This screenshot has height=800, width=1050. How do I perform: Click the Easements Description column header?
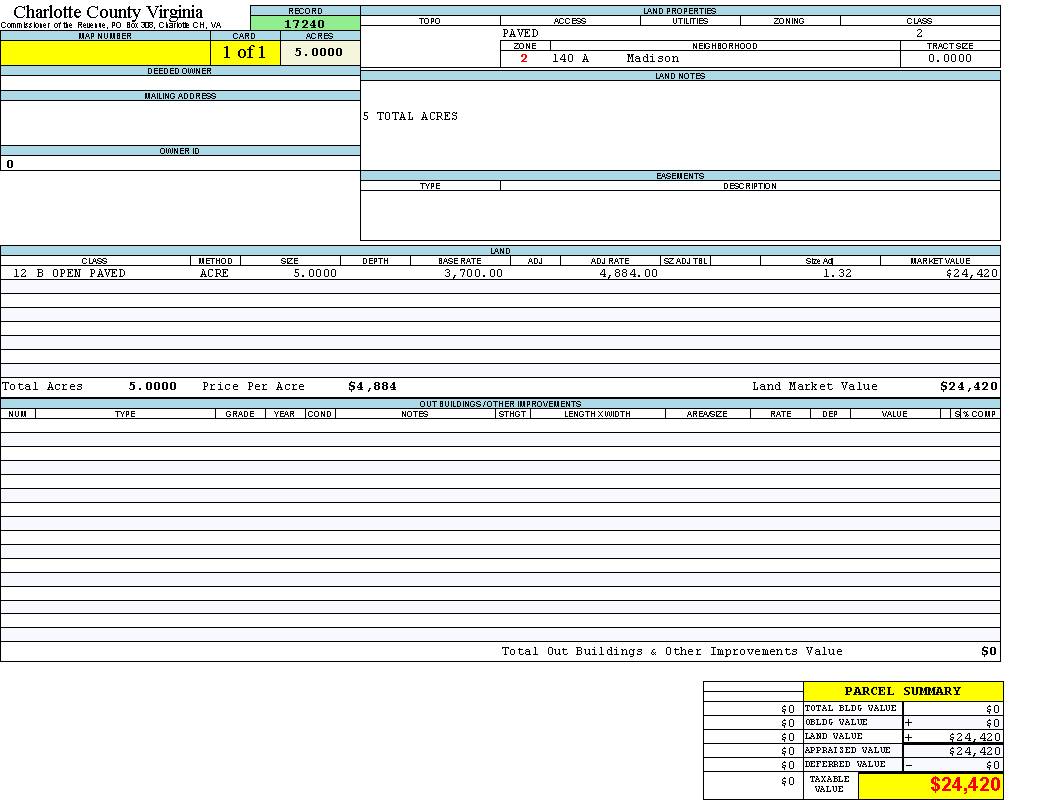click(750, 186)
